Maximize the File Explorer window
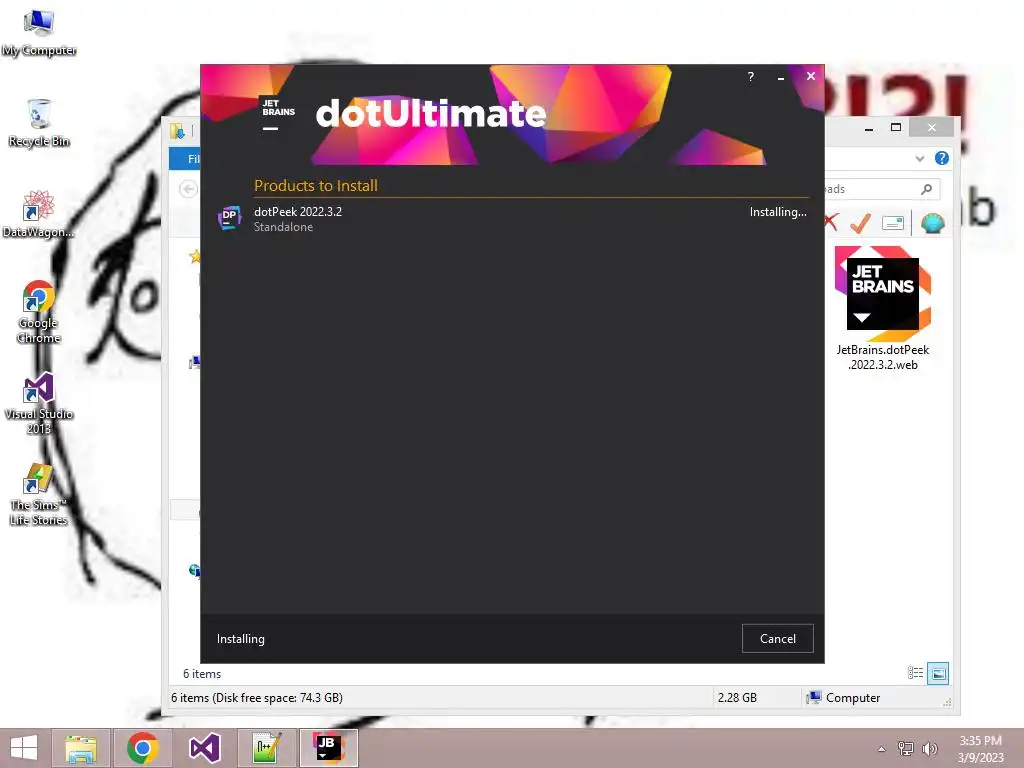Screen dimensions: 1024x768 coord(896,127)
